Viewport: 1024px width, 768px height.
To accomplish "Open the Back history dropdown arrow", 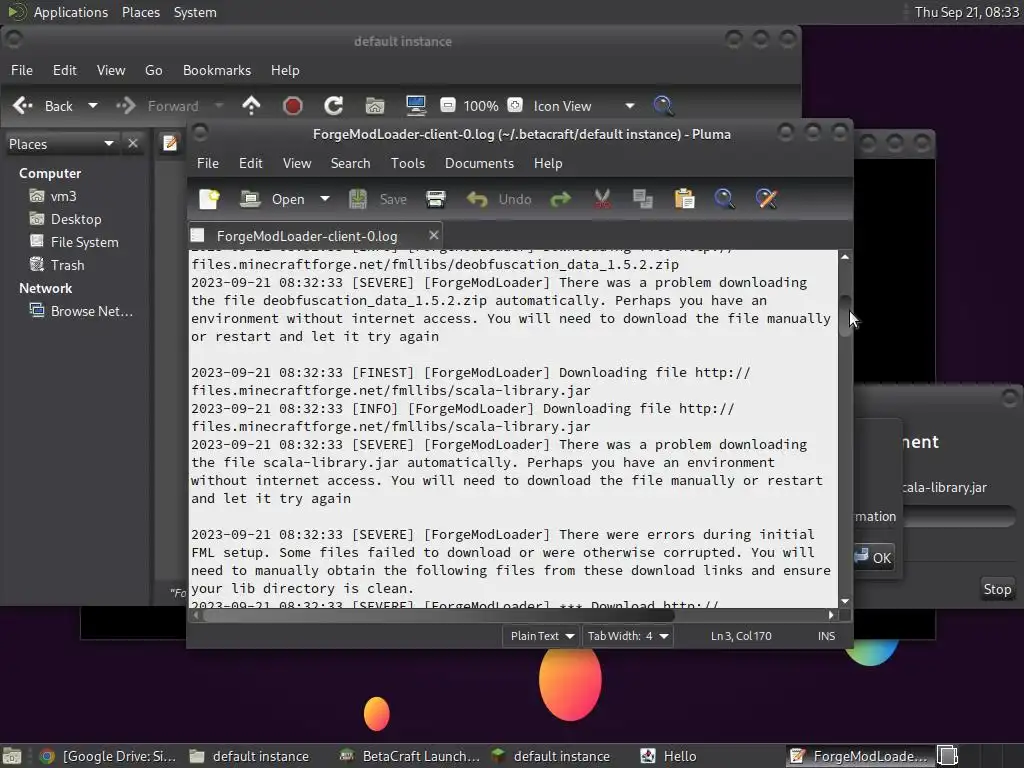I will [93, 106].
